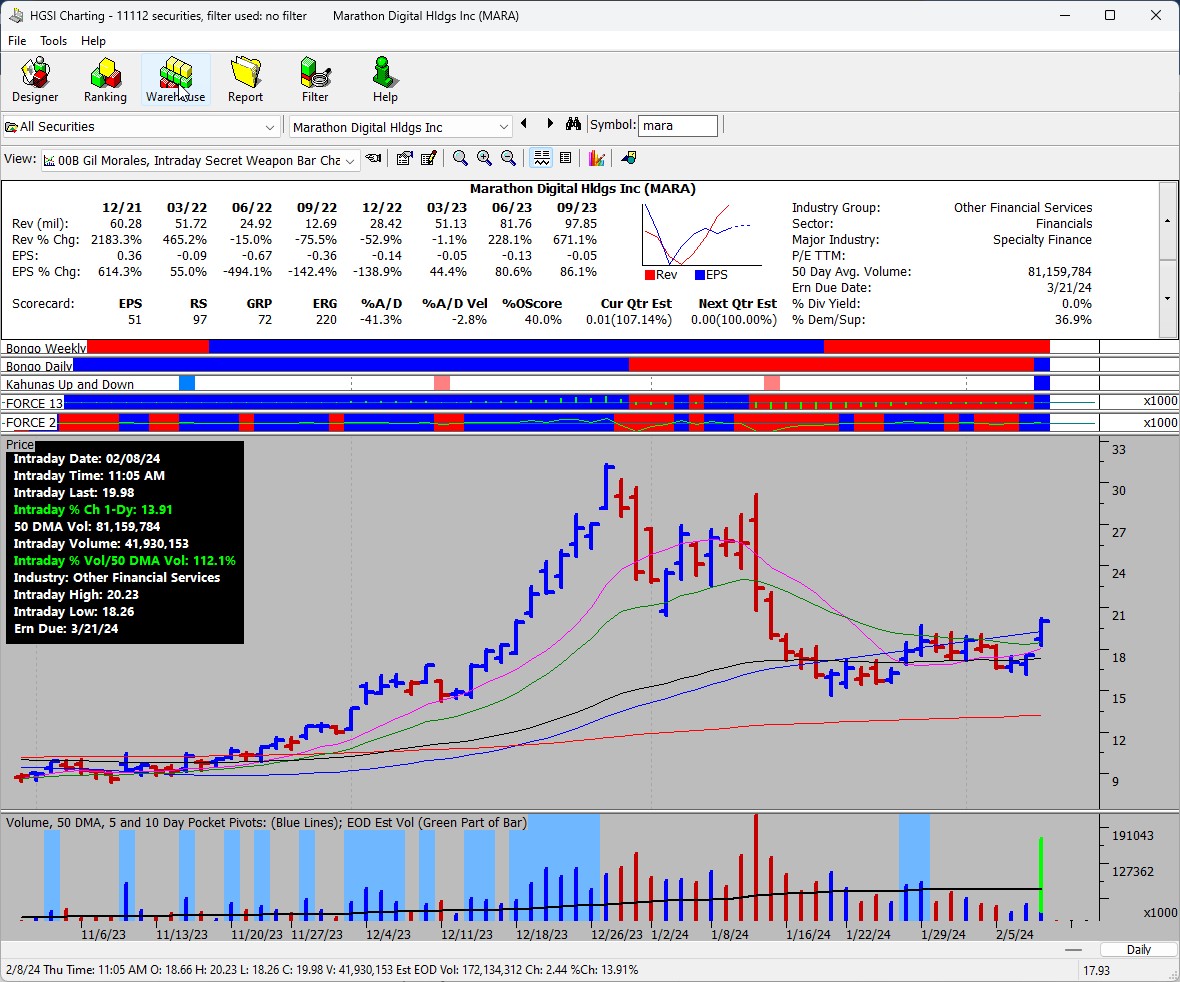The height and width of the screenshot is (982, 1180).
Task: Click the Industry Group label
Action: coord(835,208)
